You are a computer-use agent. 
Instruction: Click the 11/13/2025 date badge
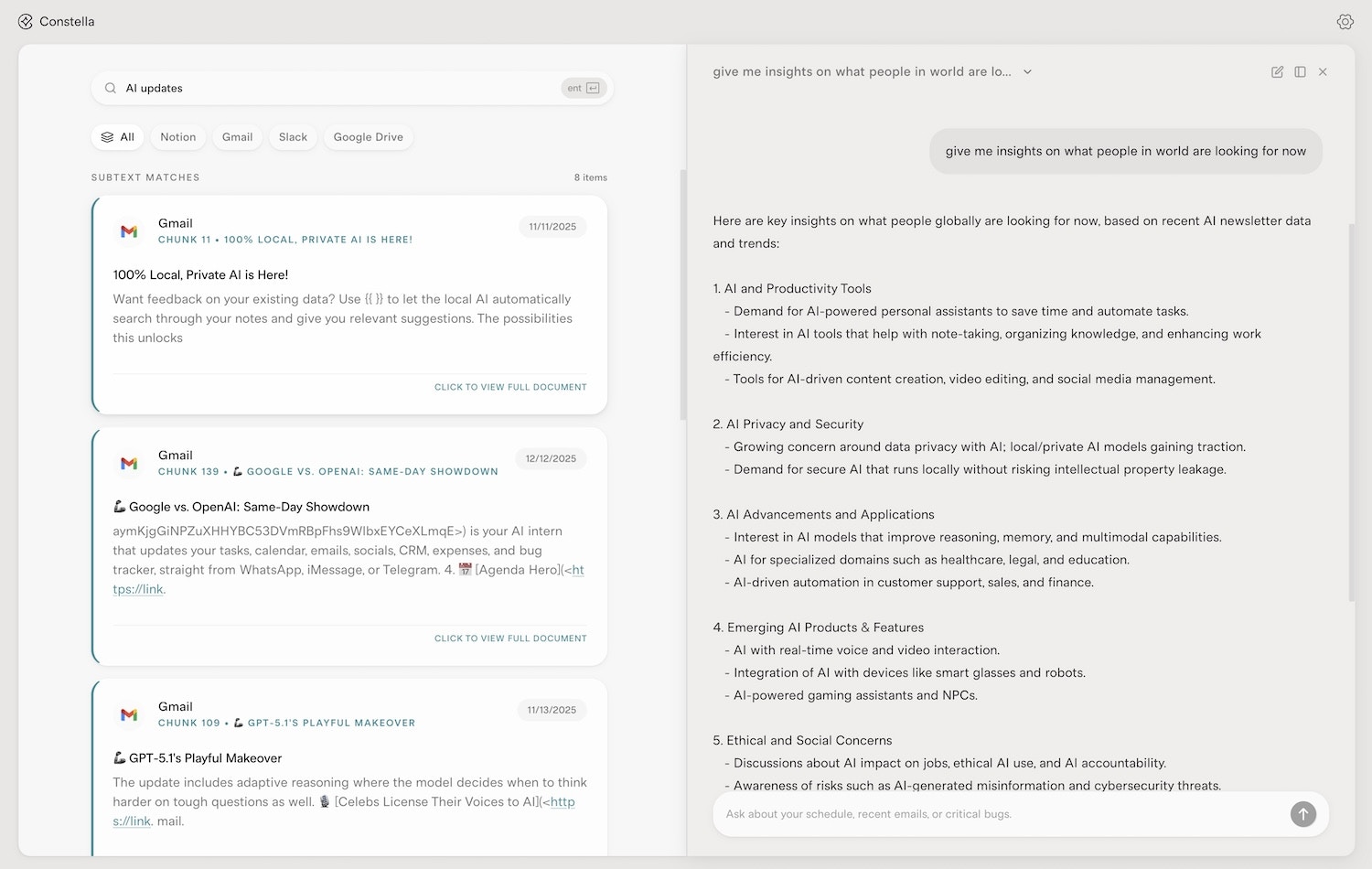tap(552, 710)
